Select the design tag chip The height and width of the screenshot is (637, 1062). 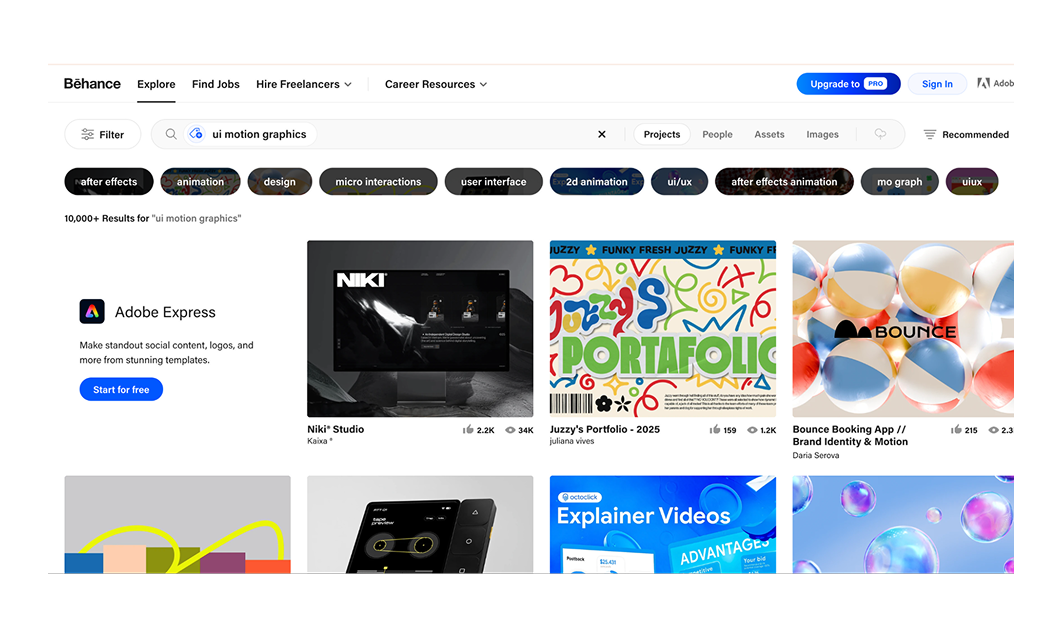(x=280, y=181)
